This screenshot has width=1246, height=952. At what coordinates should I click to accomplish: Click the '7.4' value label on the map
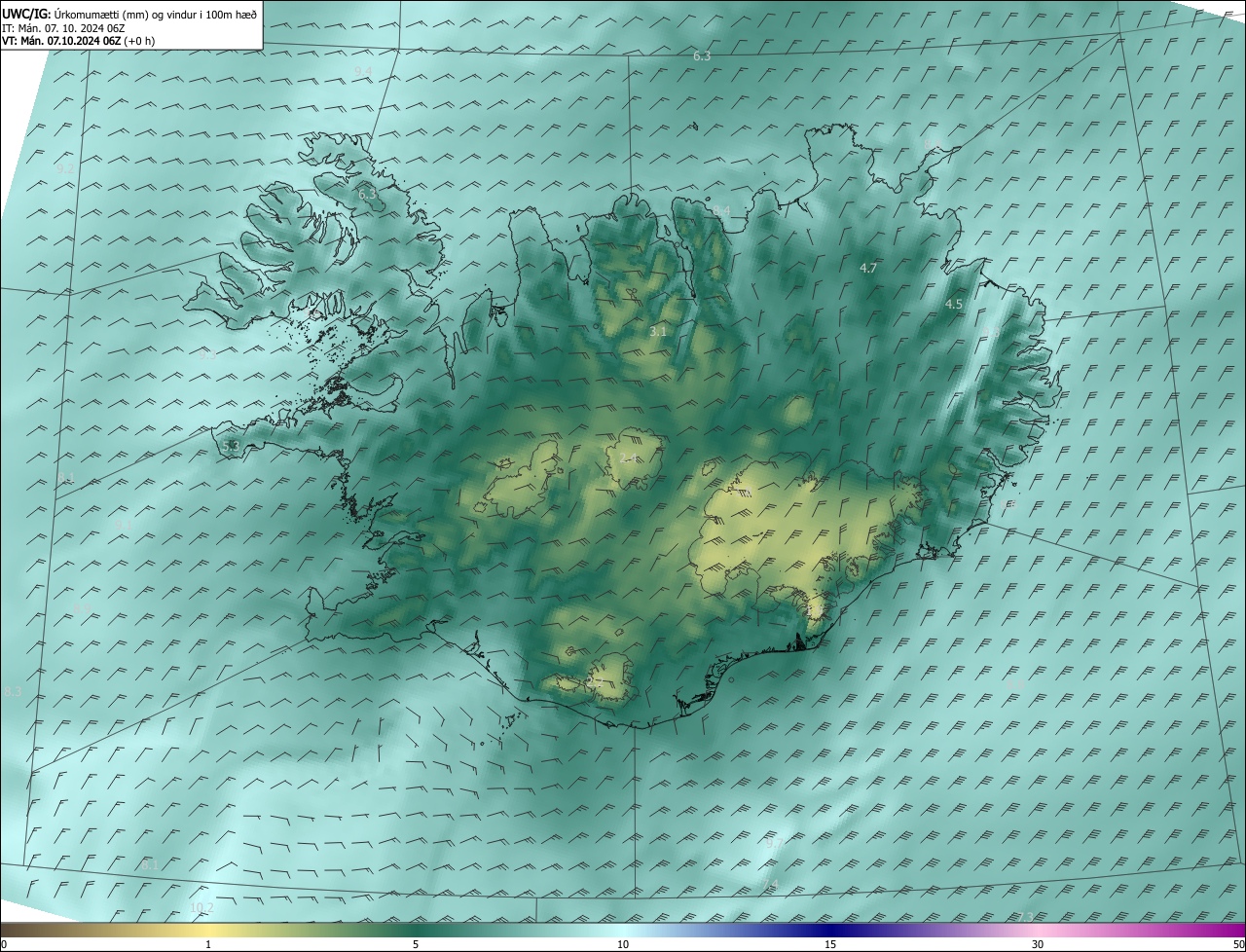coord(771,884)
